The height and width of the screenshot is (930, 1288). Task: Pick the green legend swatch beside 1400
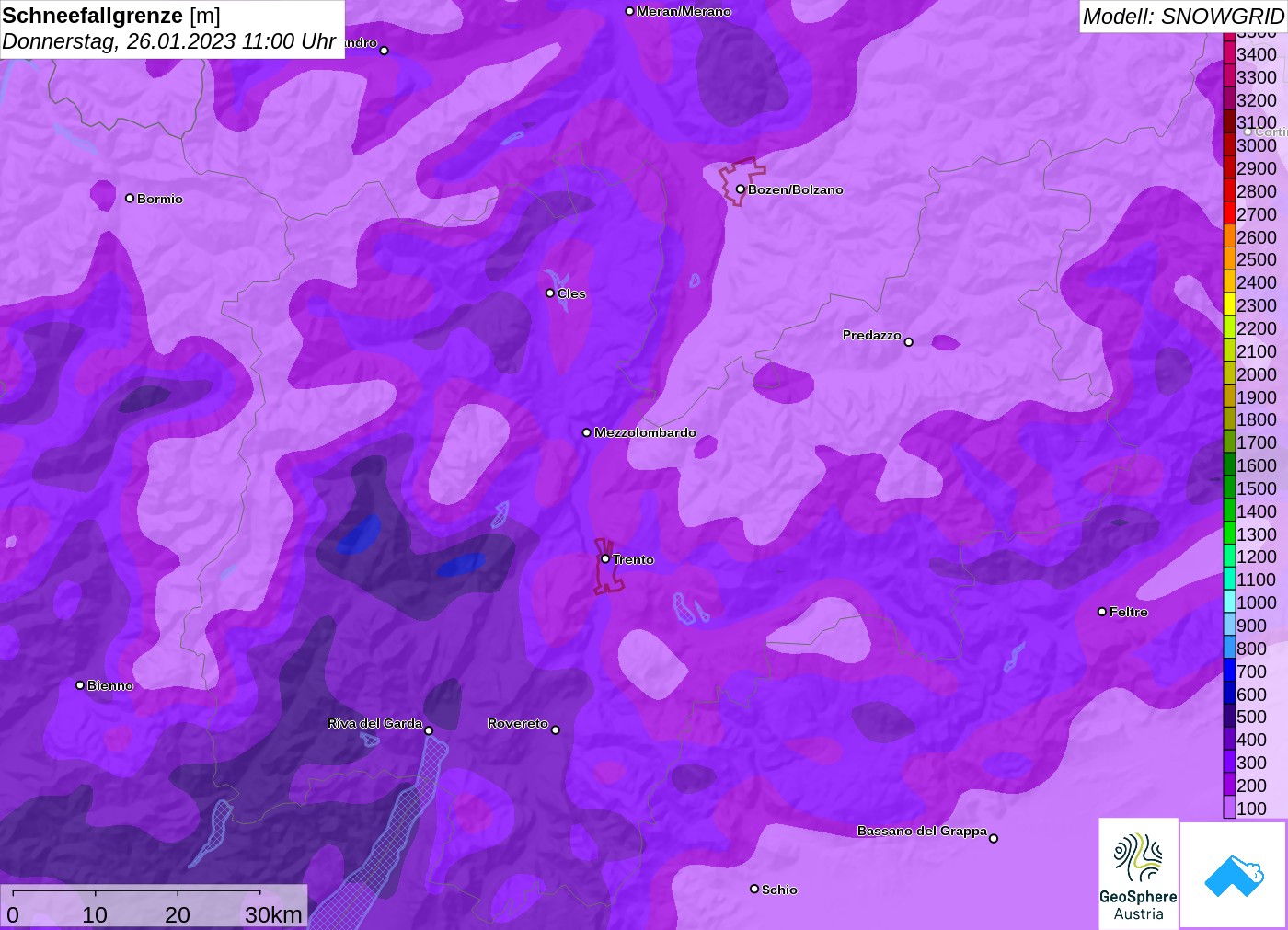pyautogui.click(x=1229, y=511)
